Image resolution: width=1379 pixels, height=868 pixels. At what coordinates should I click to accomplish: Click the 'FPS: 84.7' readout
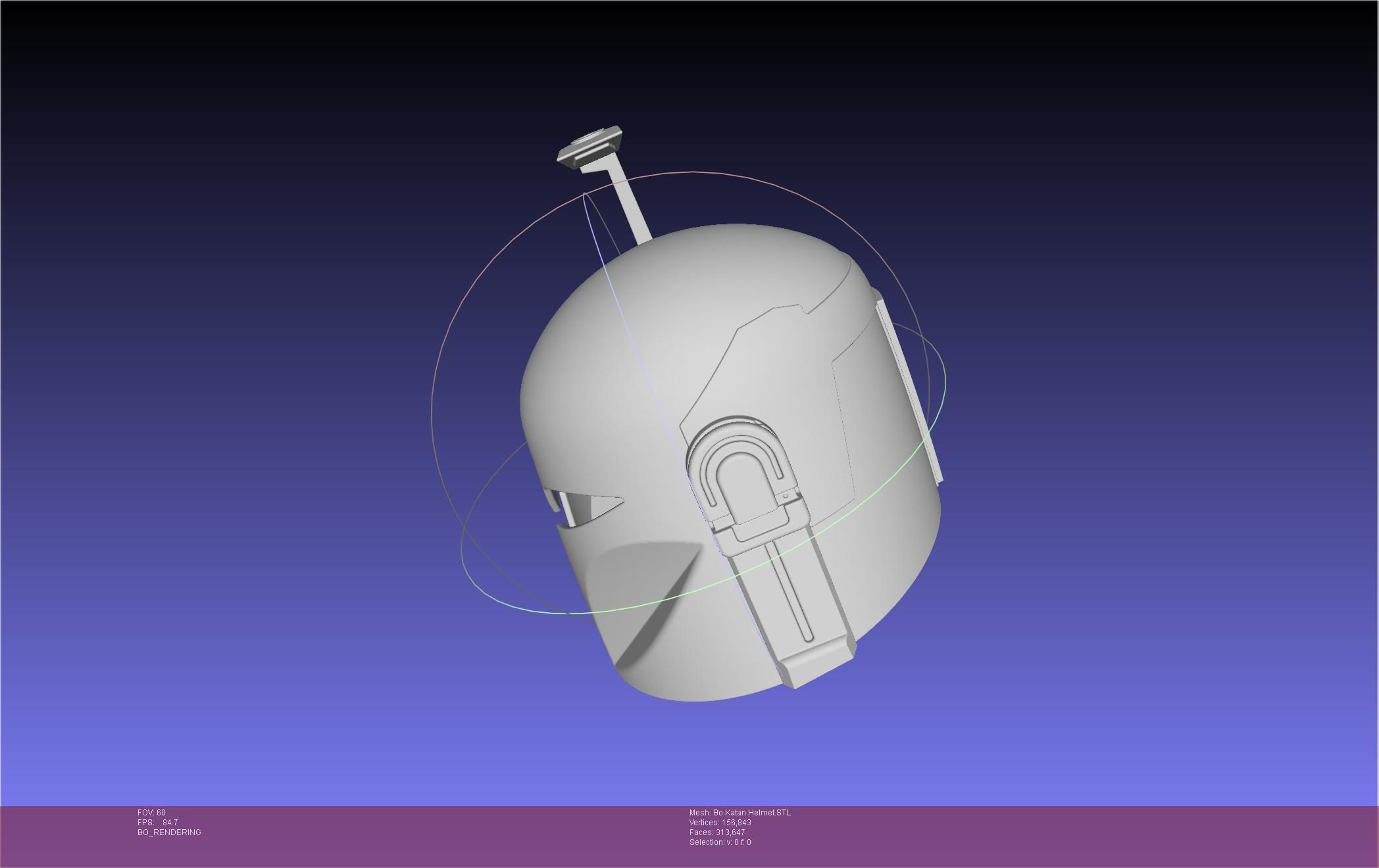click(157, 823)
